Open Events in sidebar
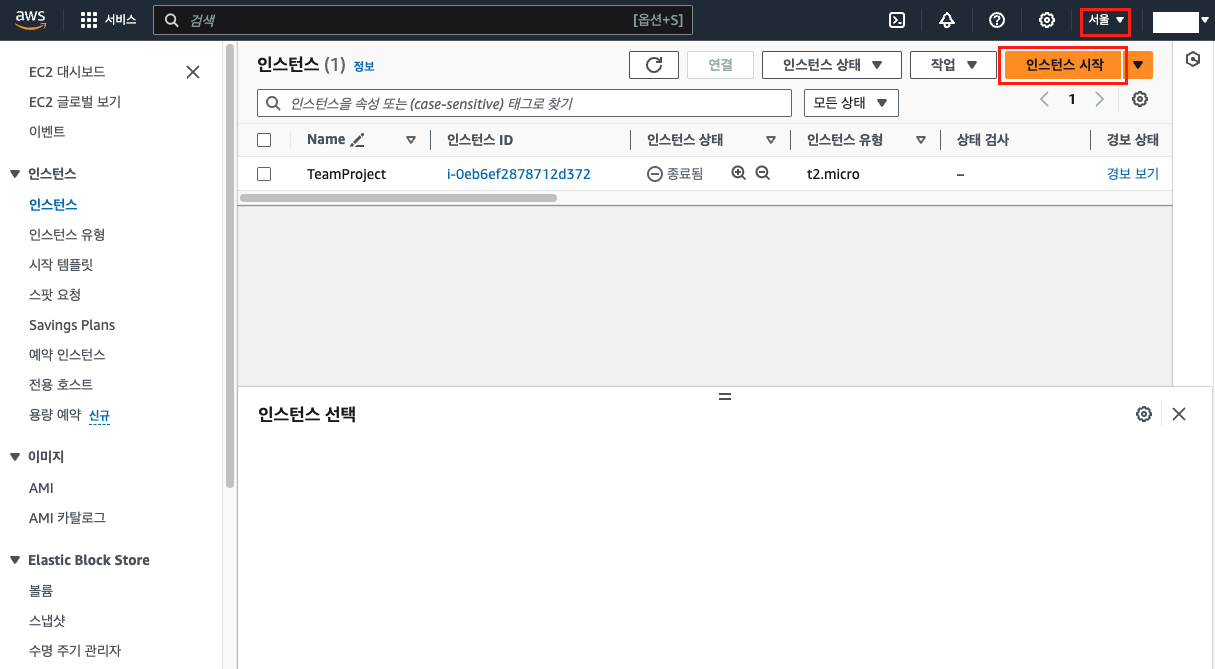Viewport: 1215px width, 669px height. coord(47,132)
